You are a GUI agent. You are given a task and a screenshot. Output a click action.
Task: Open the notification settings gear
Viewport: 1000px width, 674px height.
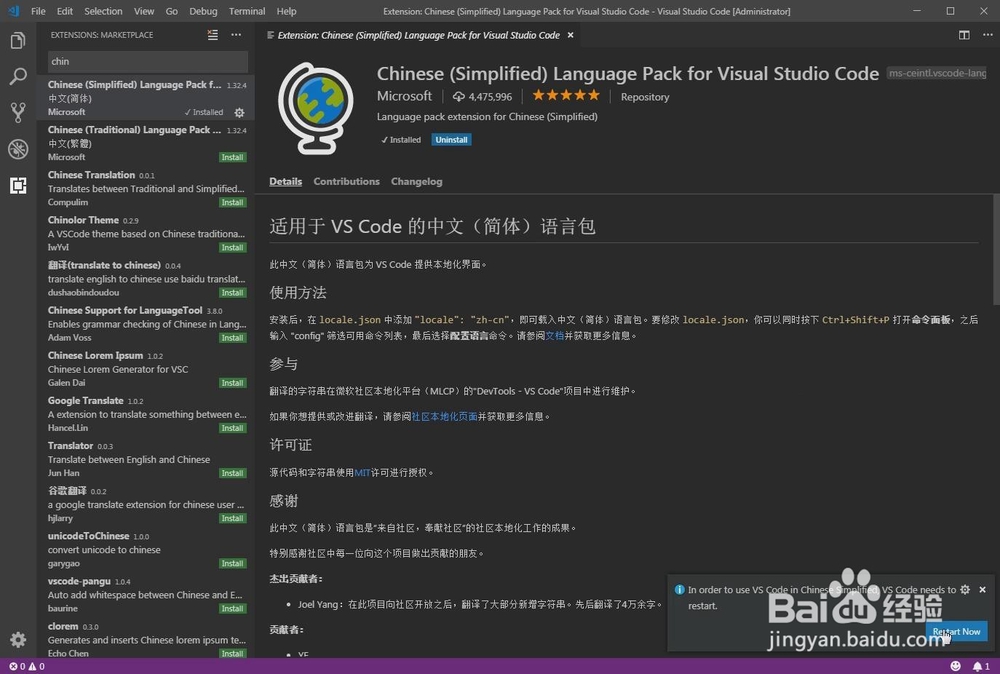965,590
